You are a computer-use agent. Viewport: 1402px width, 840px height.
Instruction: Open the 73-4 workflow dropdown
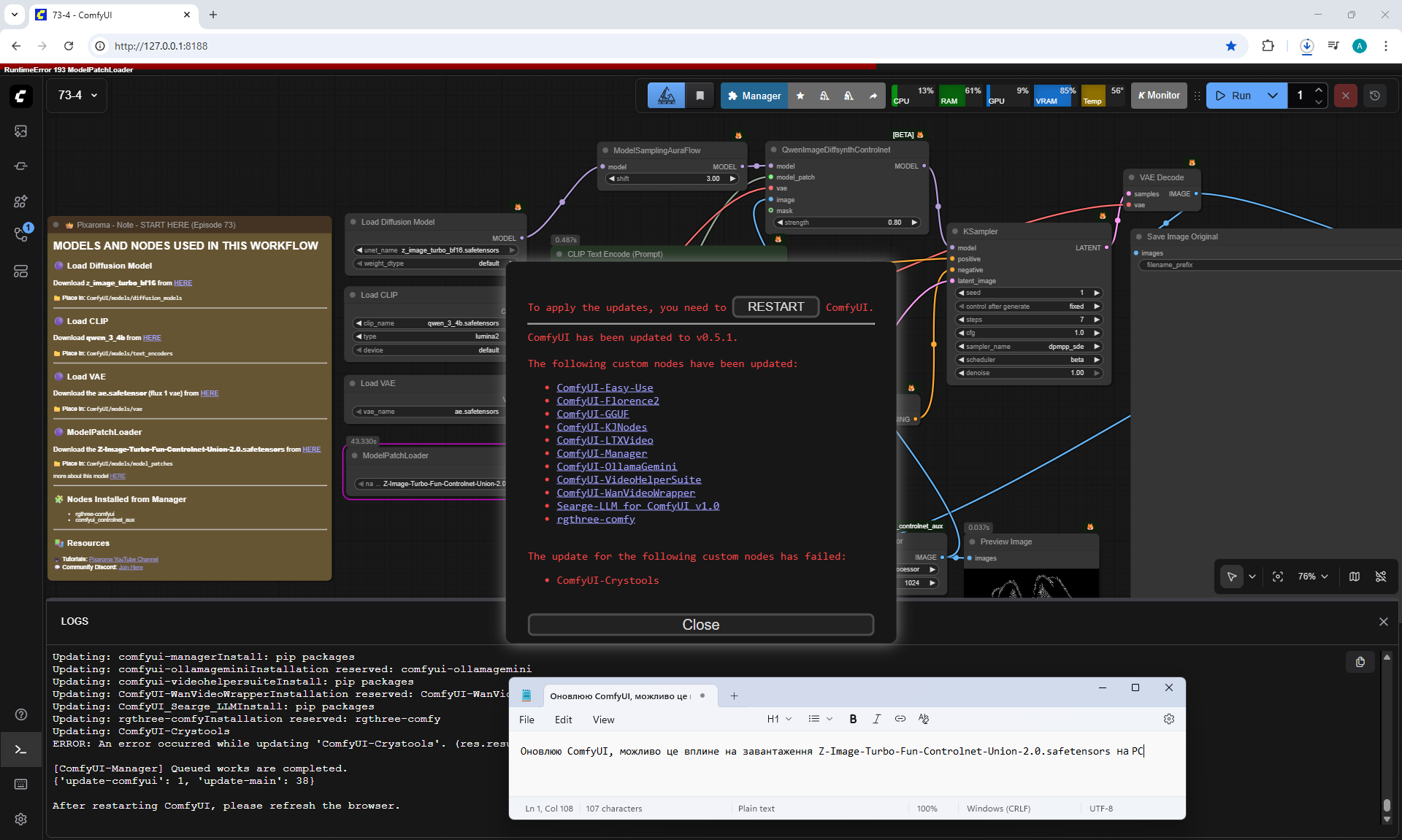(77, 96)
